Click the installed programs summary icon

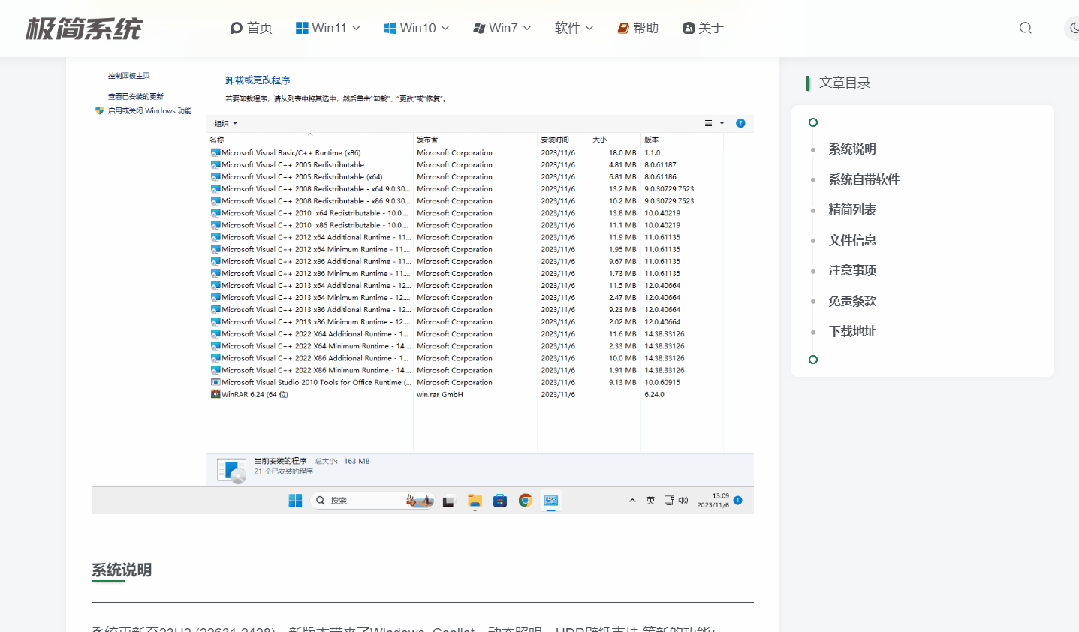point(231,470)
